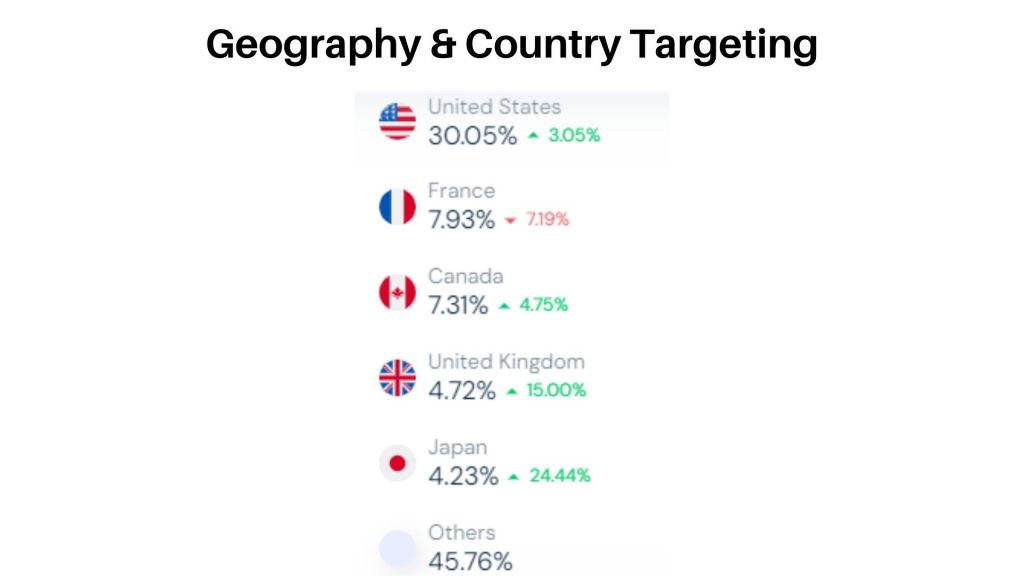Screen dimensions: 1024x576
Task: Select the United Kingdom country label
Action: tap(506, 362)
